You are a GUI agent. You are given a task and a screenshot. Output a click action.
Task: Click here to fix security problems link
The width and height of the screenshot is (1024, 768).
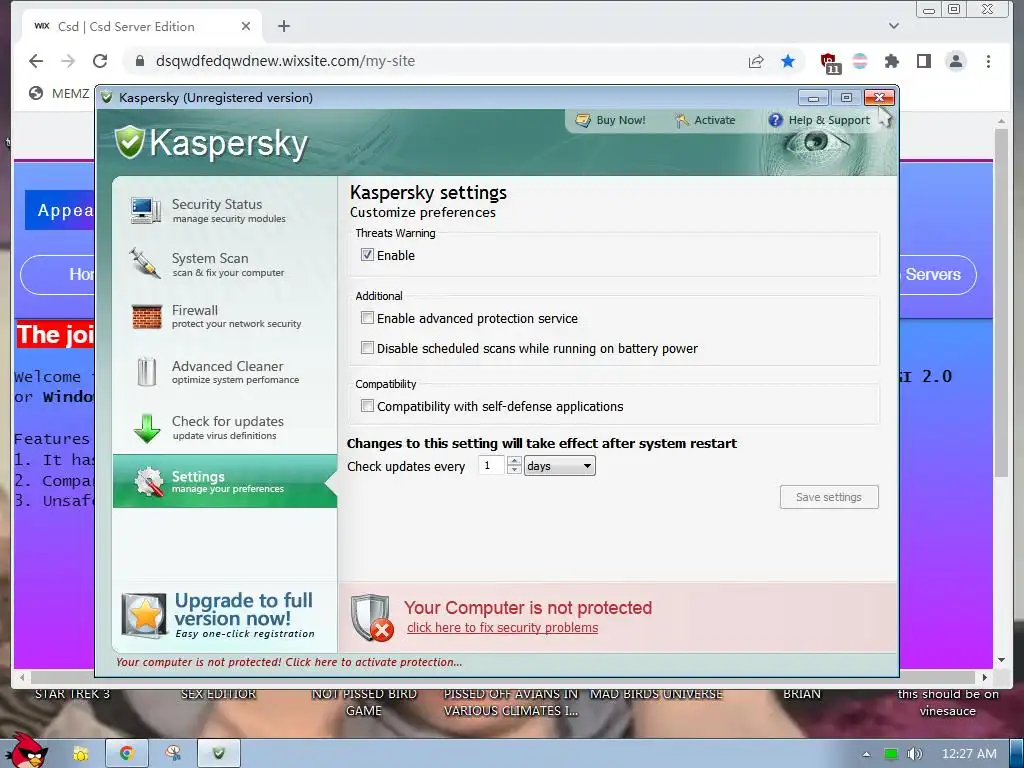coord(502,628)
